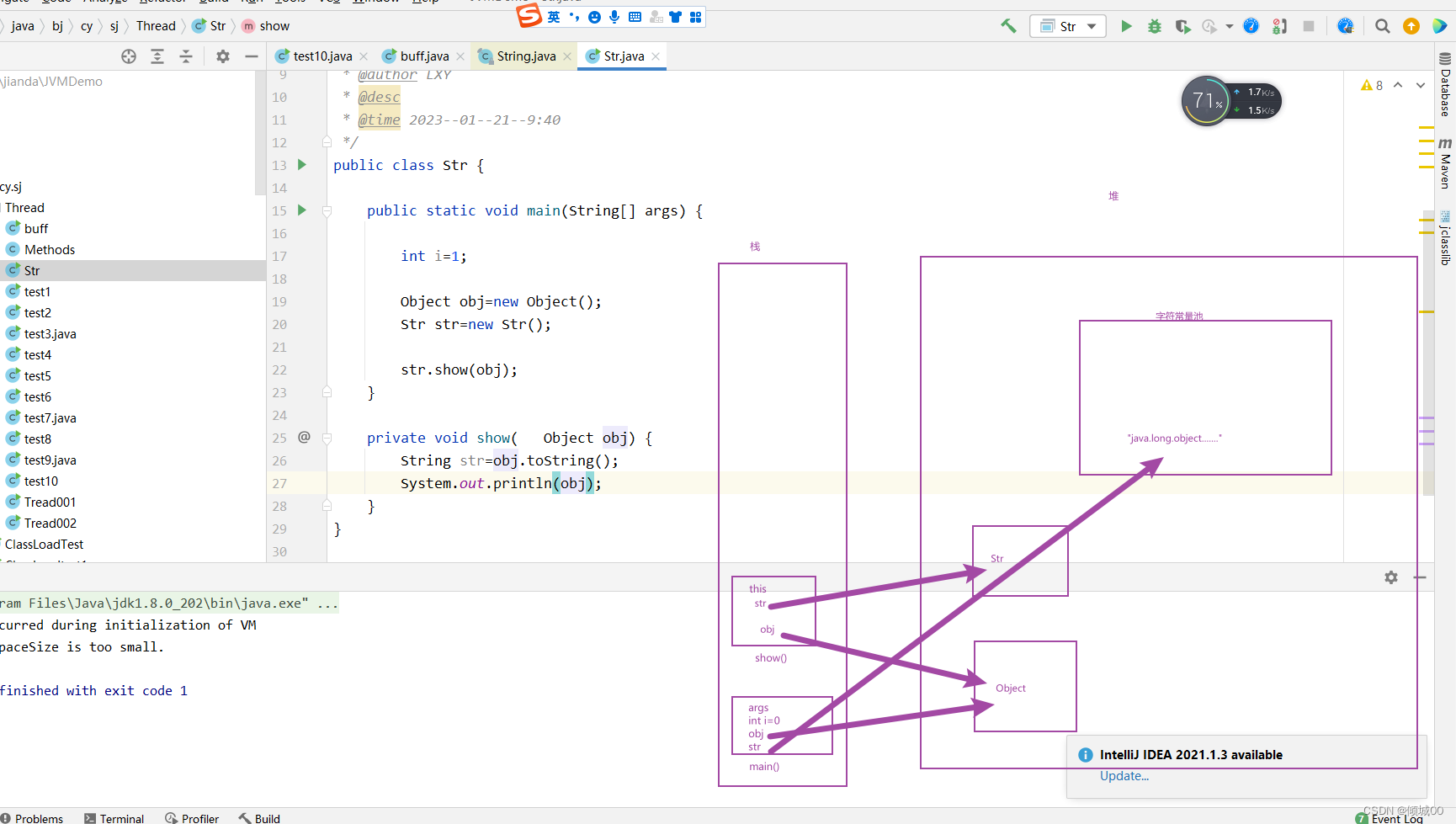
Task: Open the Str run configuration dropdown
Action: coord(1067,26)
